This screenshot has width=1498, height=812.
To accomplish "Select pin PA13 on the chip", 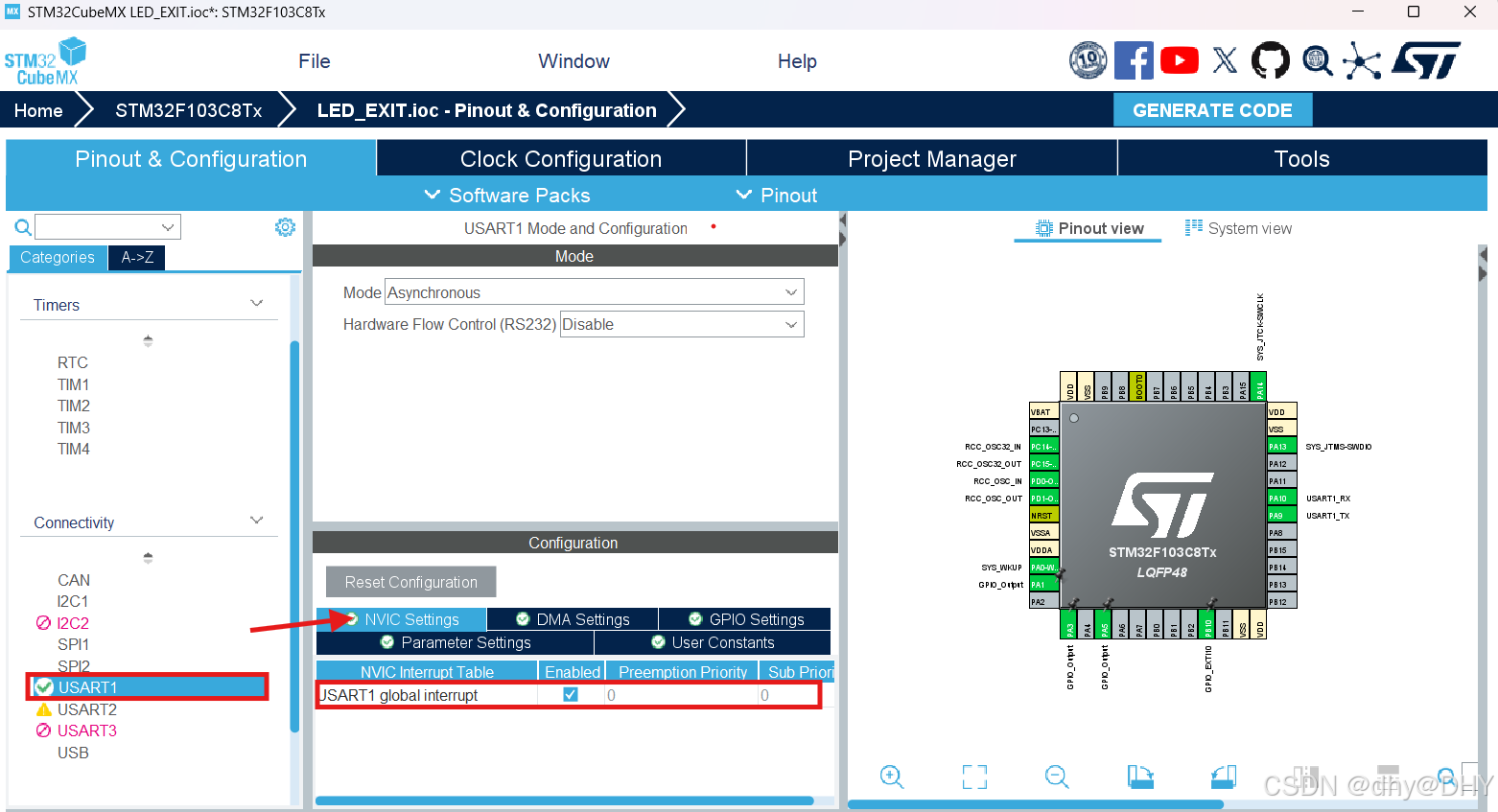I will [1281, 447].
